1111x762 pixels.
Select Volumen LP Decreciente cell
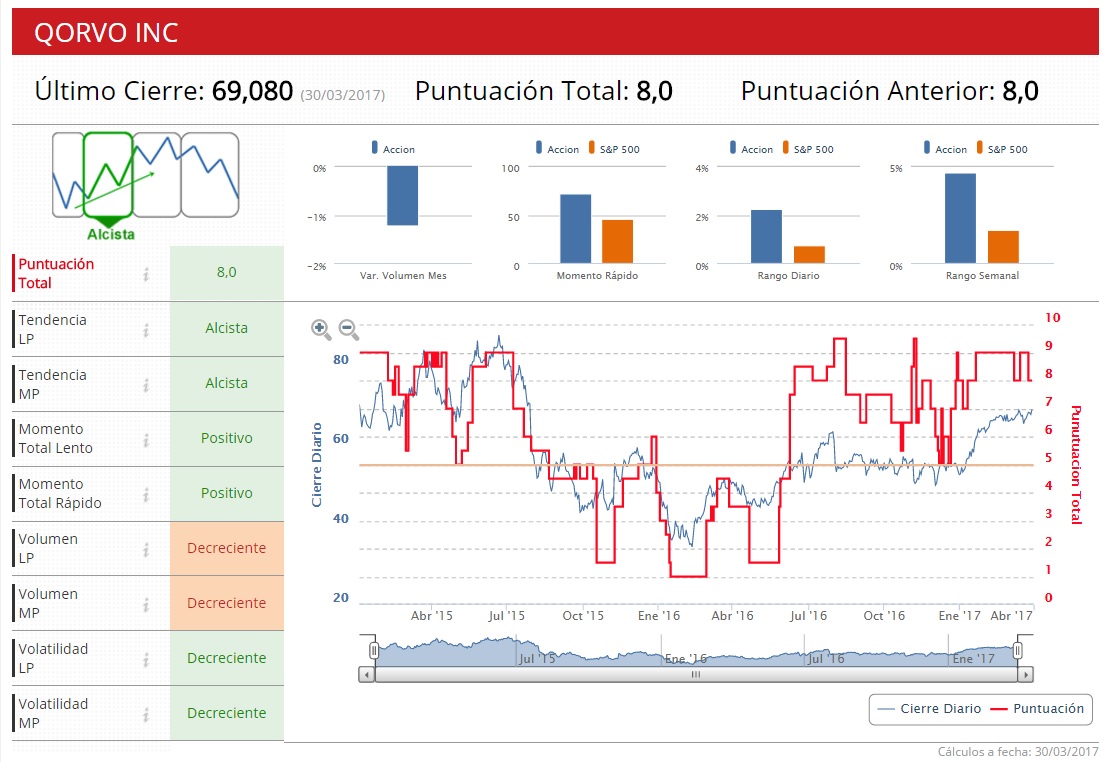point(227,548)
